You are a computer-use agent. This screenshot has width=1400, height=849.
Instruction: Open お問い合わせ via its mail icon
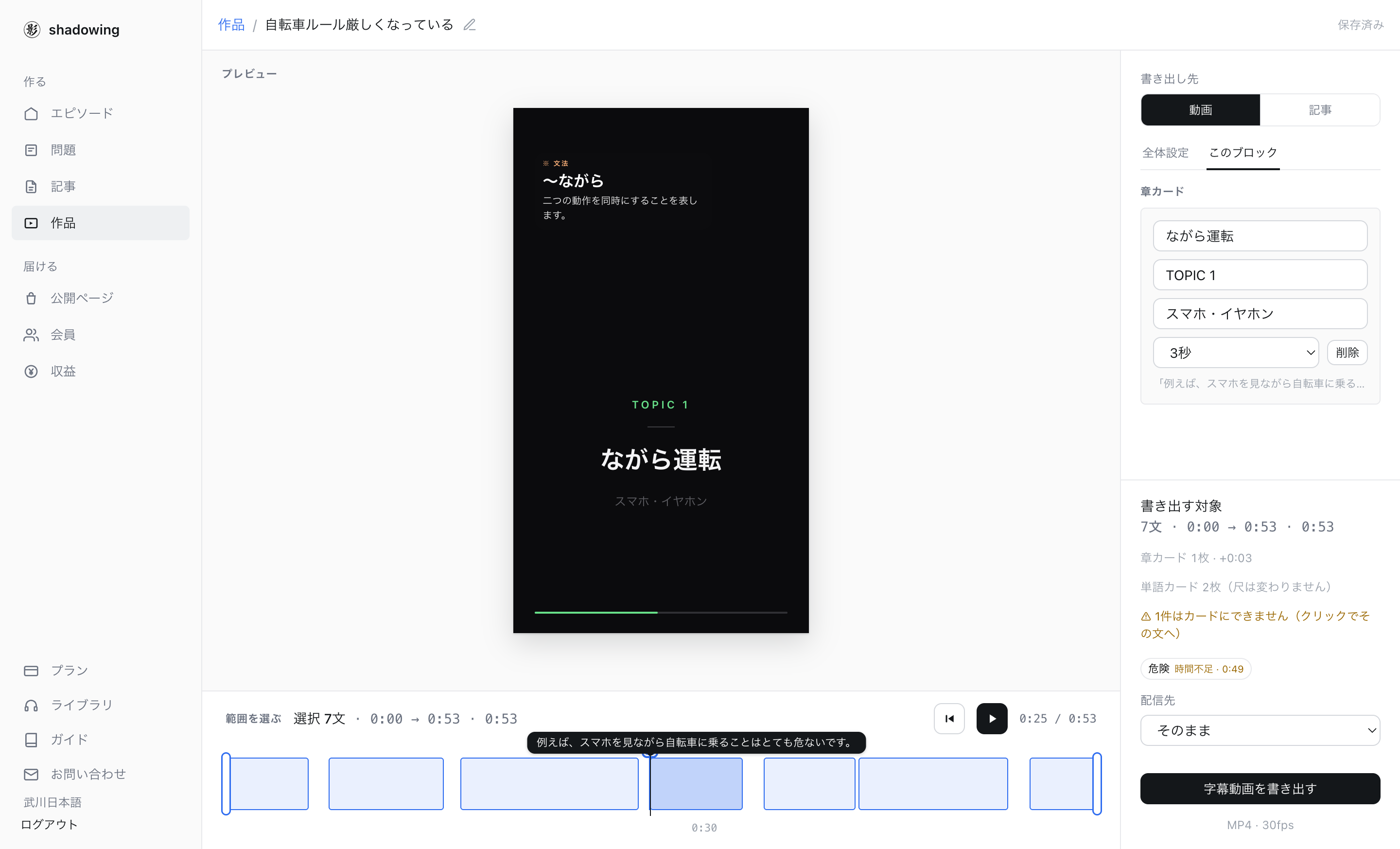point(31,774)
